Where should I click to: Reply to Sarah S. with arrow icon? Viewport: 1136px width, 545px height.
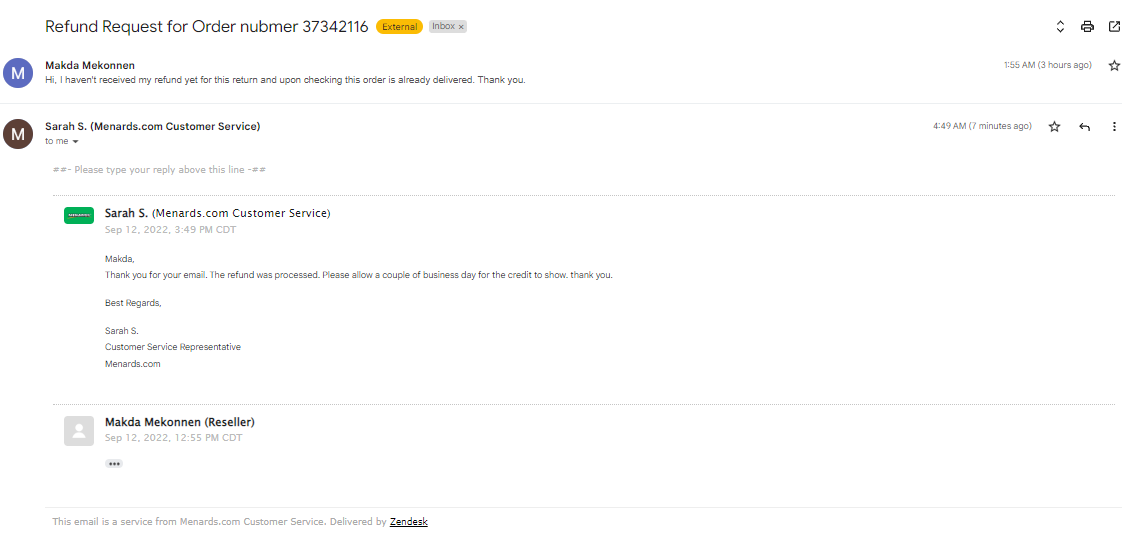[1085, 127]
